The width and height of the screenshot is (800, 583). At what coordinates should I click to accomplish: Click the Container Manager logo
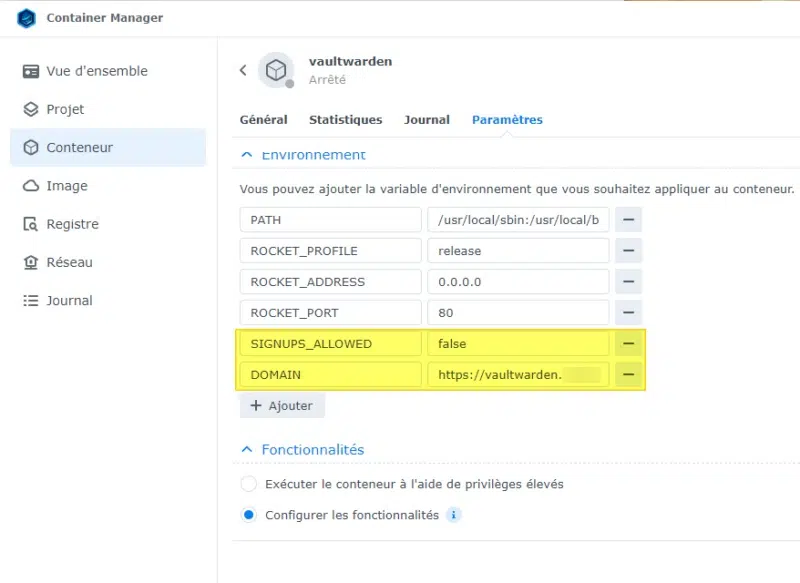click(x=25, y=17)
